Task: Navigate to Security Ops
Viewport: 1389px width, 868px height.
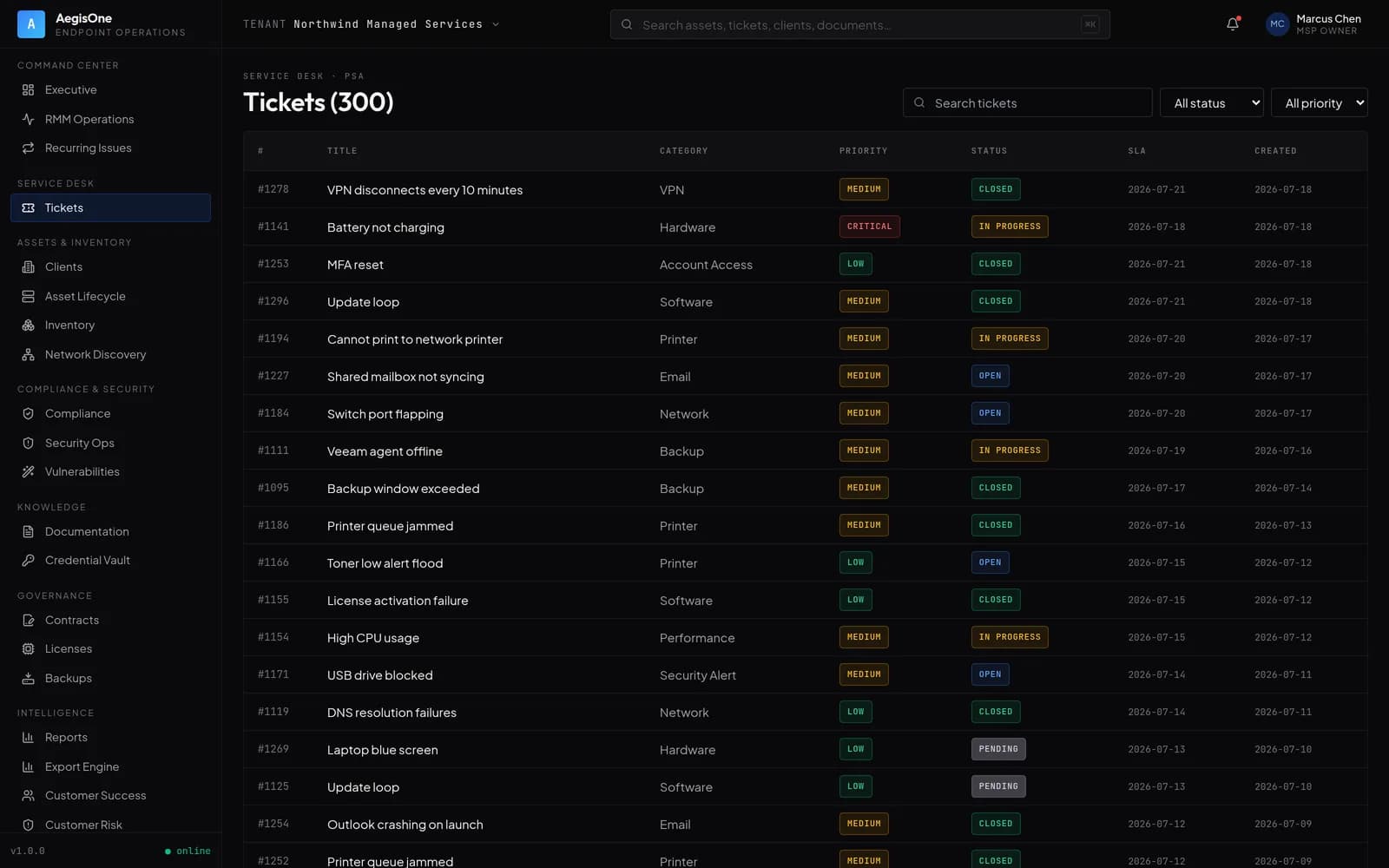Action: (x=110, y=444)
